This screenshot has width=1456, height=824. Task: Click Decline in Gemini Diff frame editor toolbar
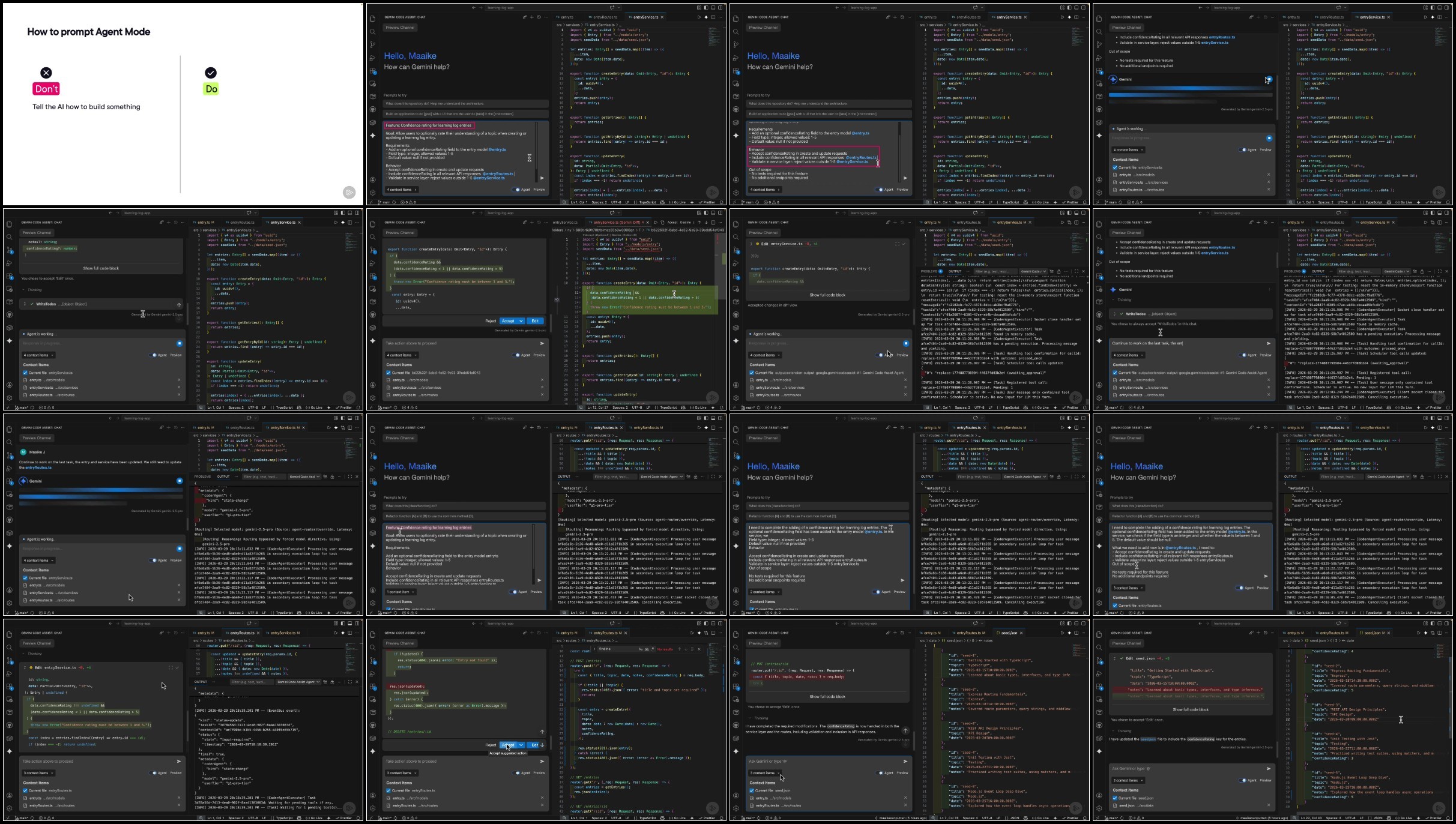[684, 222]
